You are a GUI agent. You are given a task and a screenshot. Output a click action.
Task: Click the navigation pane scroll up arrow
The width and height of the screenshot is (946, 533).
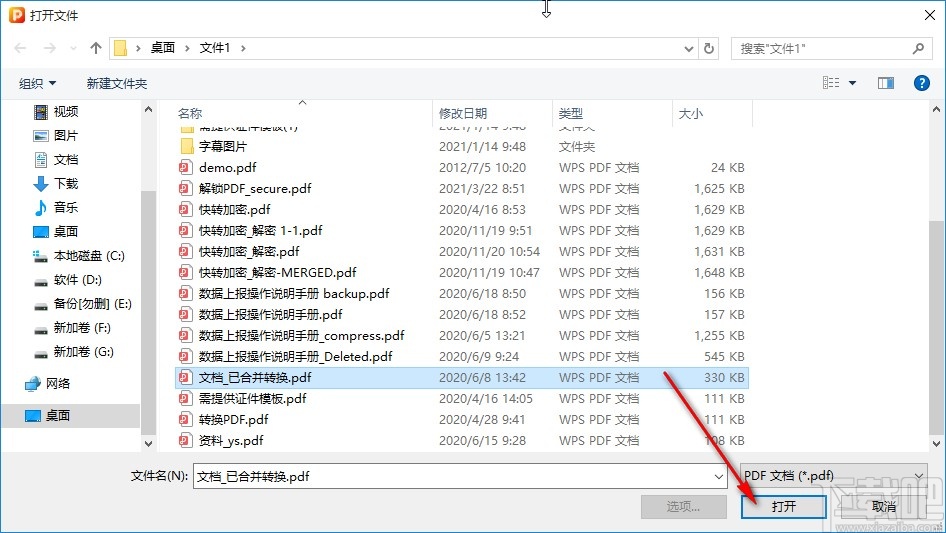pyautogui.click(x=148, y=110)
